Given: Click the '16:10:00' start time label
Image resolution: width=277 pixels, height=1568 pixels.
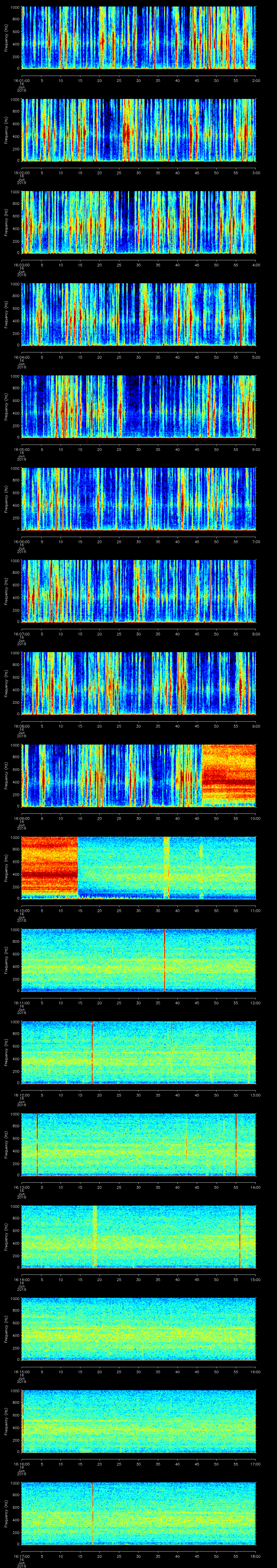Looking at the screenshot, I should coord(22,910).
